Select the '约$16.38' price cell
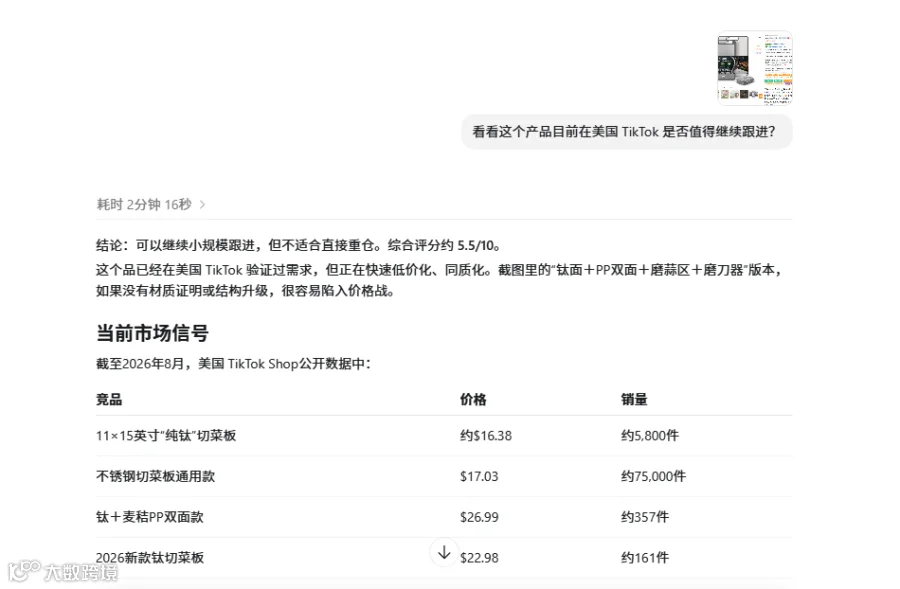The width and height of the screenshot is (900, 589). pyautogui.click(x=486, y=435)
